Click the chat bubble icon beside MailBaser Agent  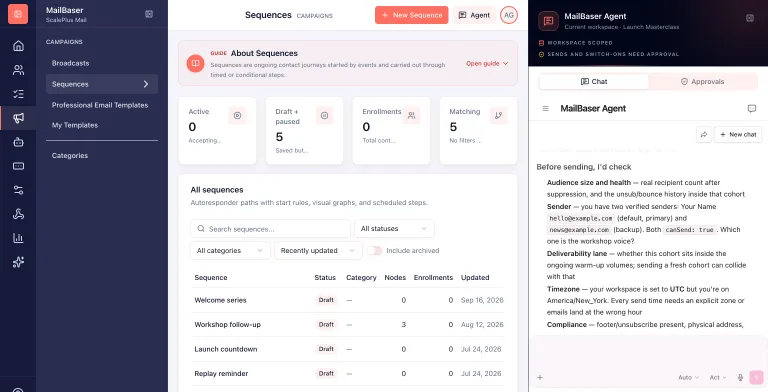click(x=752, y=108)
